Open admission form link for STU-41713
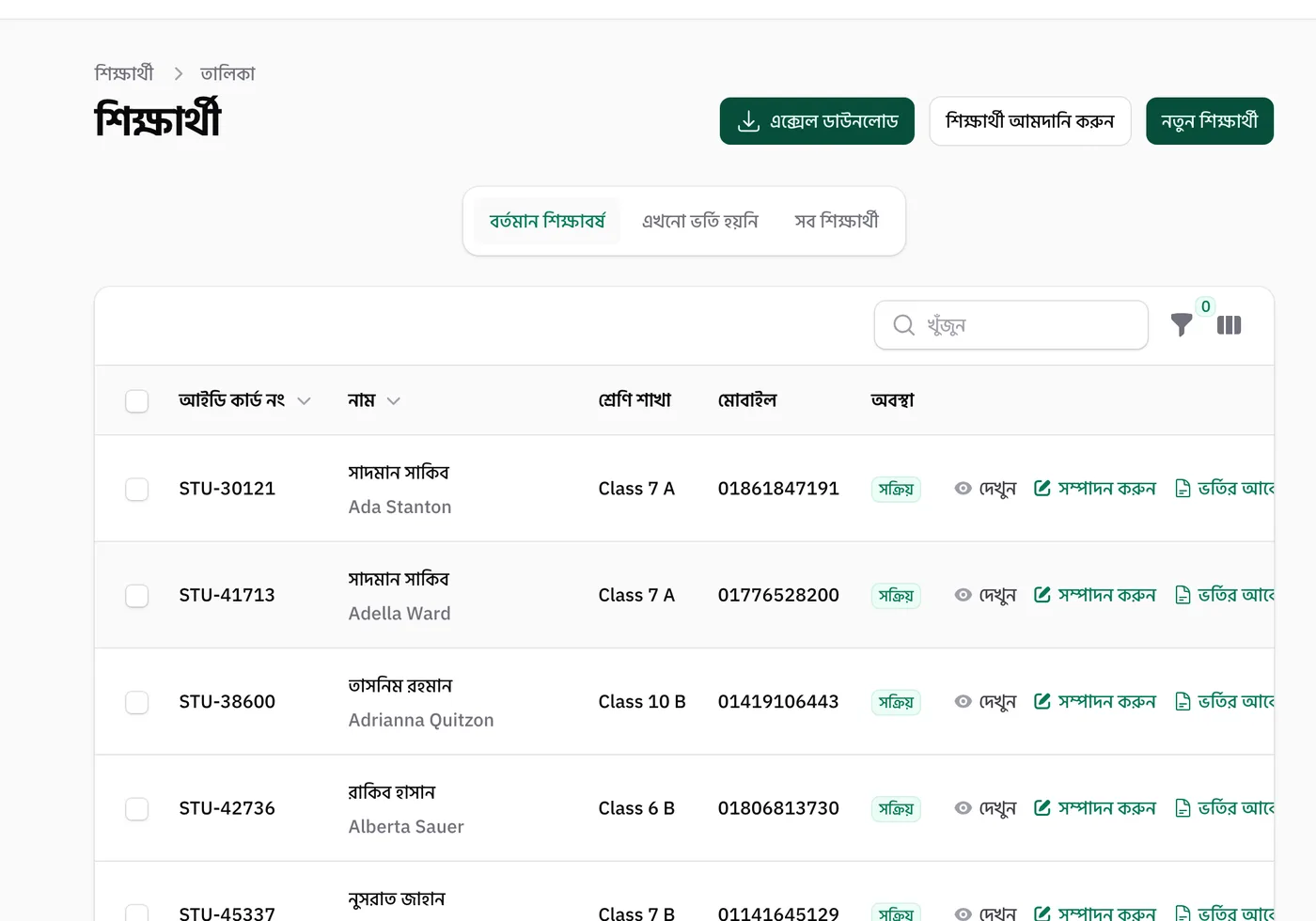The height and width of the screenshot is (921, 1316). [x=1225, y=595]
